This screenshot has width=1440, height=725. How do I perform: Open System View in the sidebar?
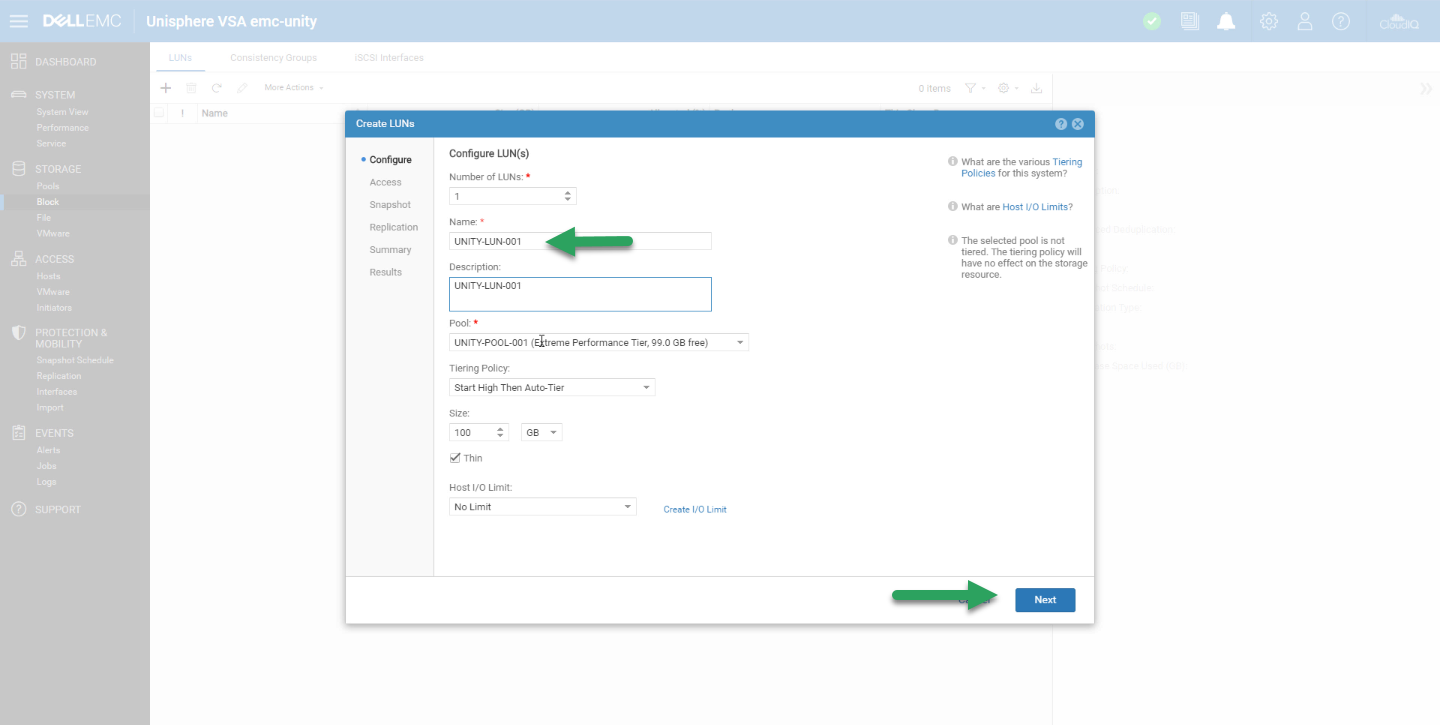pos(62,112)
